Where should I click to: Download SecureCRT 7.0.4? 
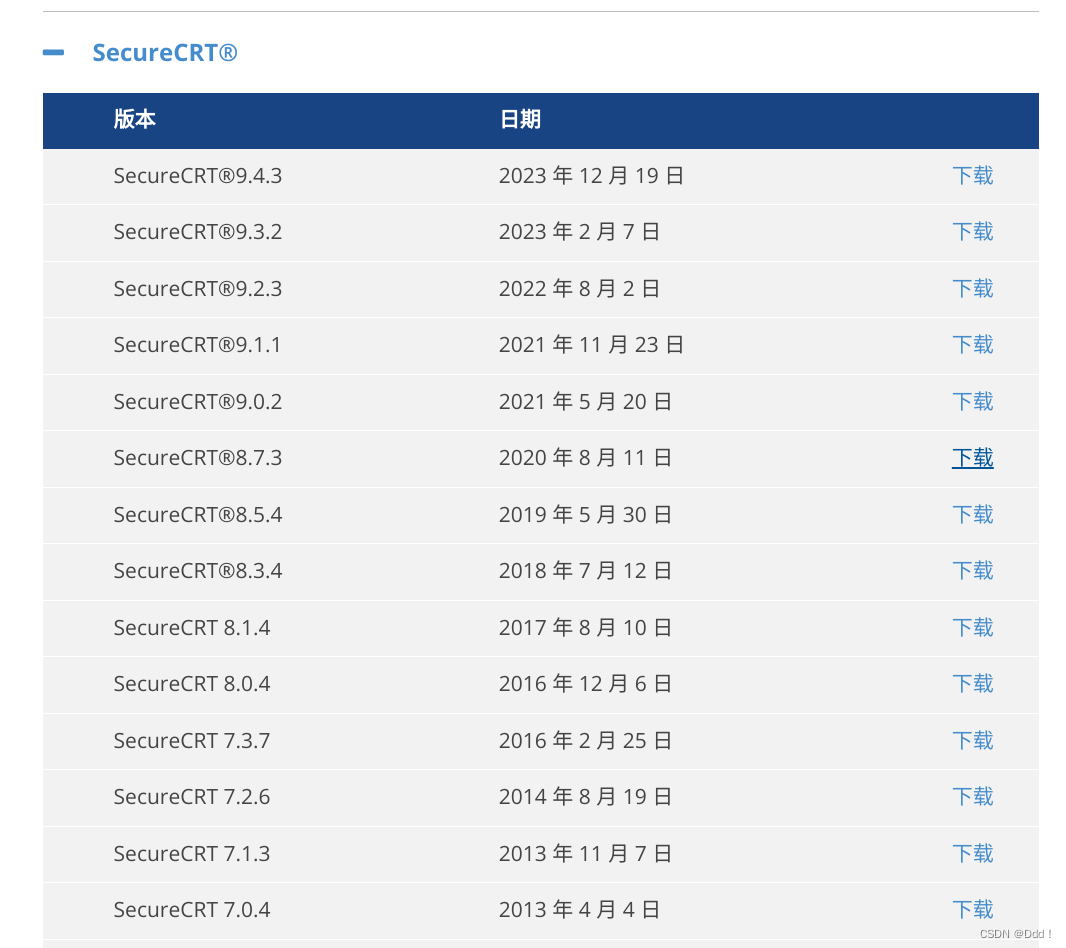(972, 909)
